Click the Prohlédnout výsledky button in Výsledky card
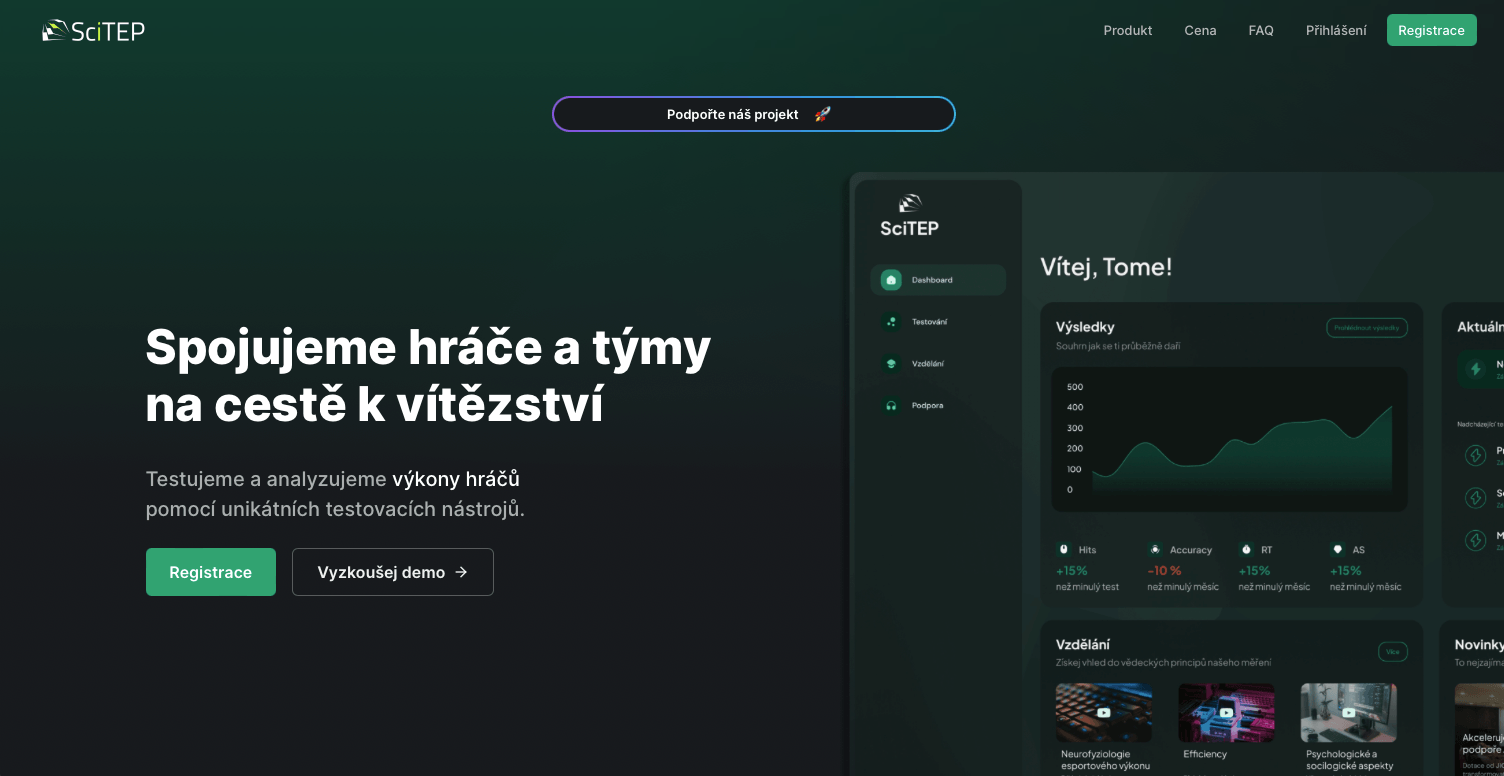This screenshot has width=1504, height=776. pos(1367,327)
